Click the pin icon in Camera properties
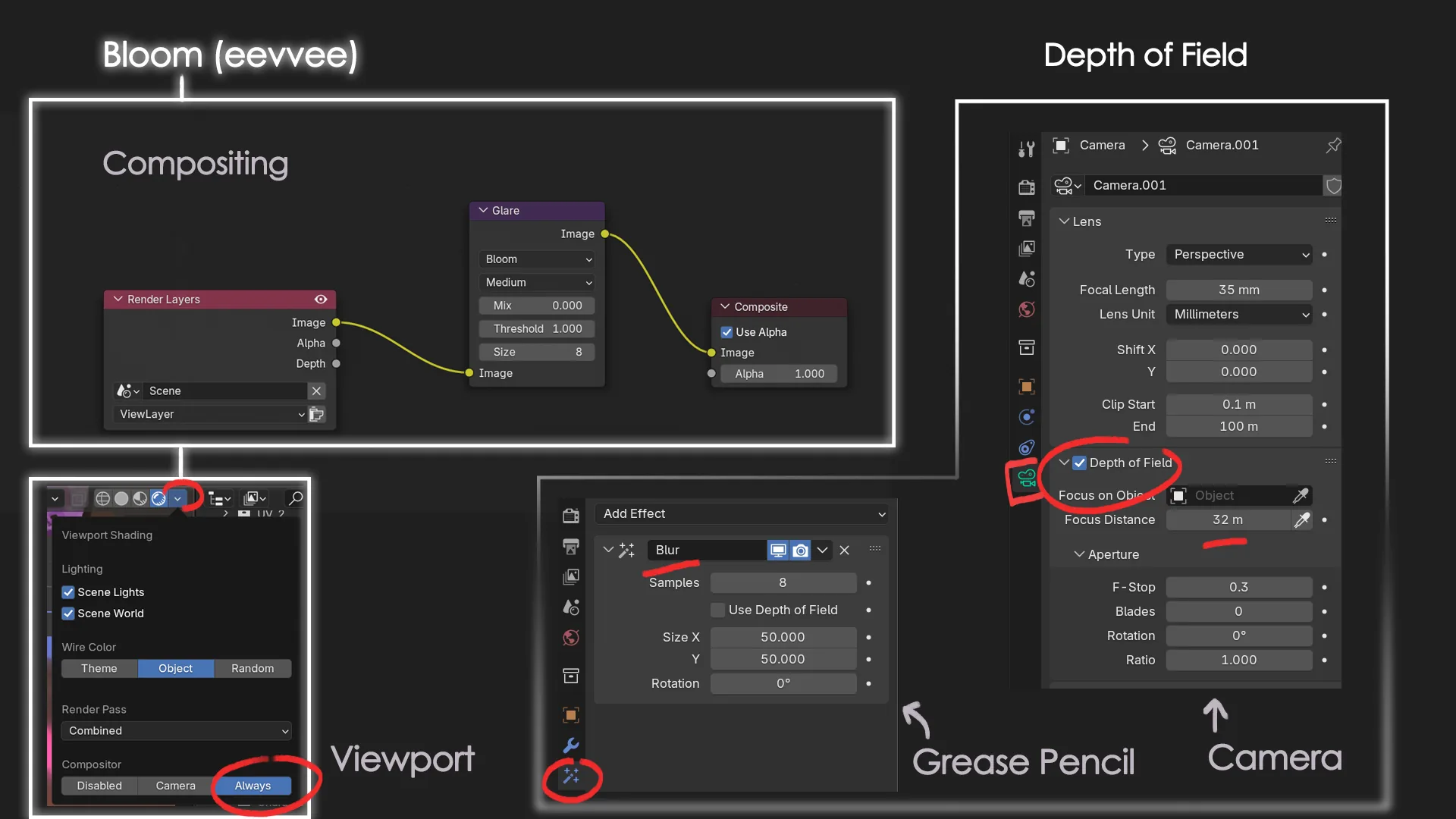The height and width of the screenshot is (819, 1456). pyautogui.click(x=1333, y=145)
